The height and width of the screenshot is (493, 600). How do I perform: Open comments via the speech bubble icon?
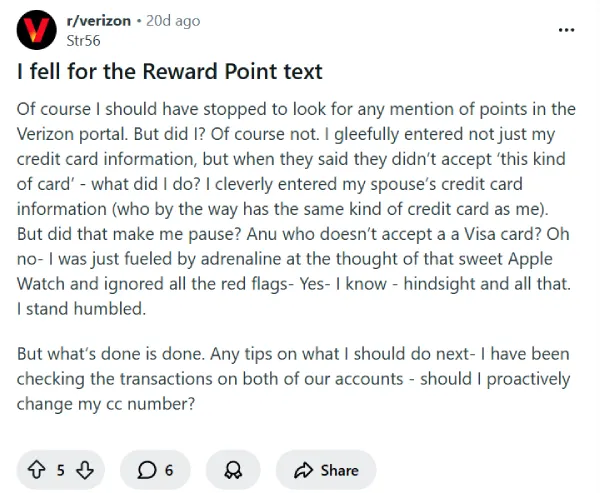tap(146, 469)
